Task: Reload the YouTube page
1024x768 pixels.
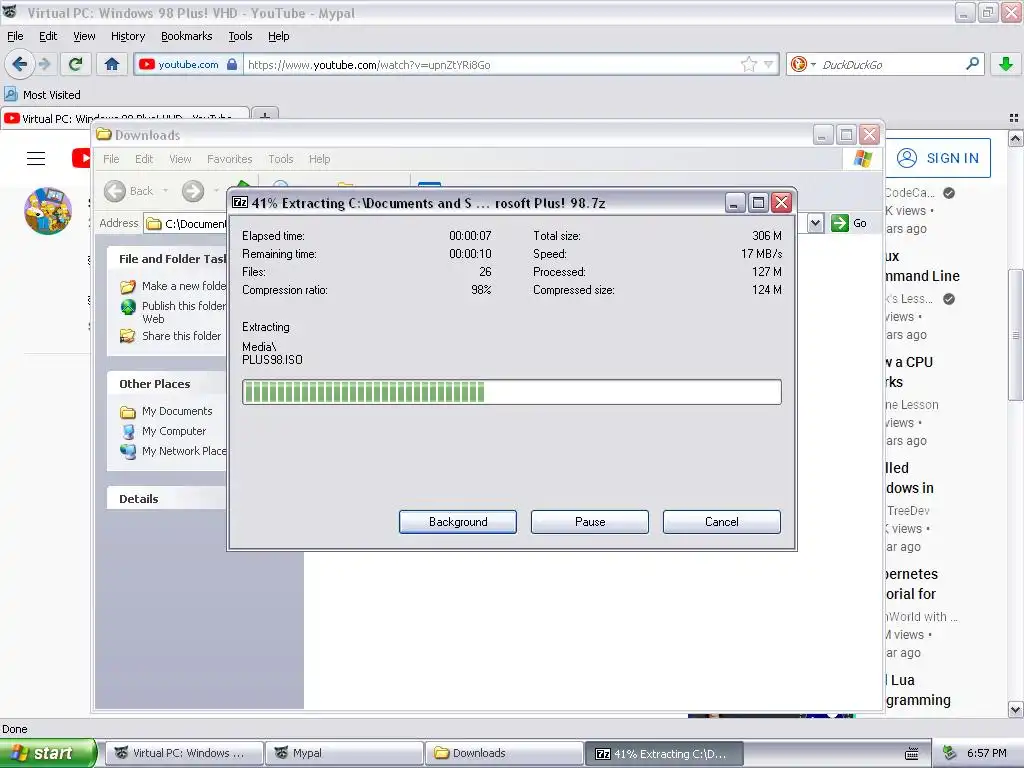Action: point(76,64)
